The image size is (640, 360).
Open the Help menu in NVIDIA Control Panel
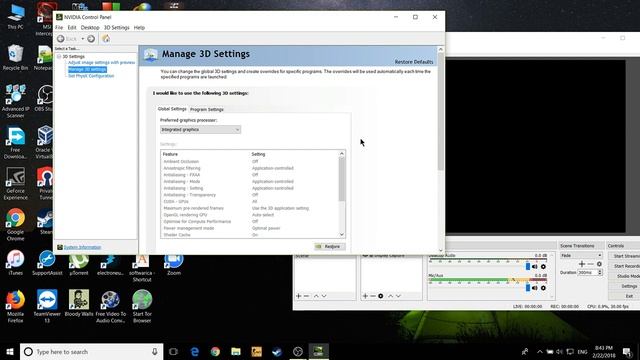pyautogui.click(x=139, y=27)
